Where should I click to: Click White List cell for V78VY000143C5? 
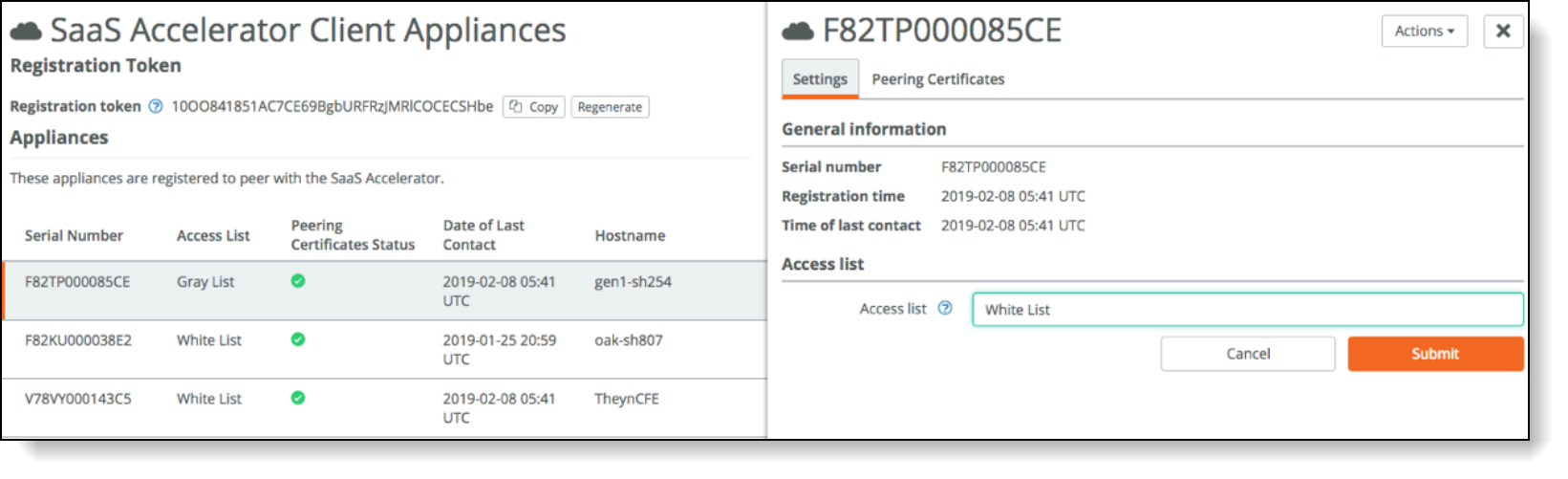pyautogui.click(x=209, y=399)
